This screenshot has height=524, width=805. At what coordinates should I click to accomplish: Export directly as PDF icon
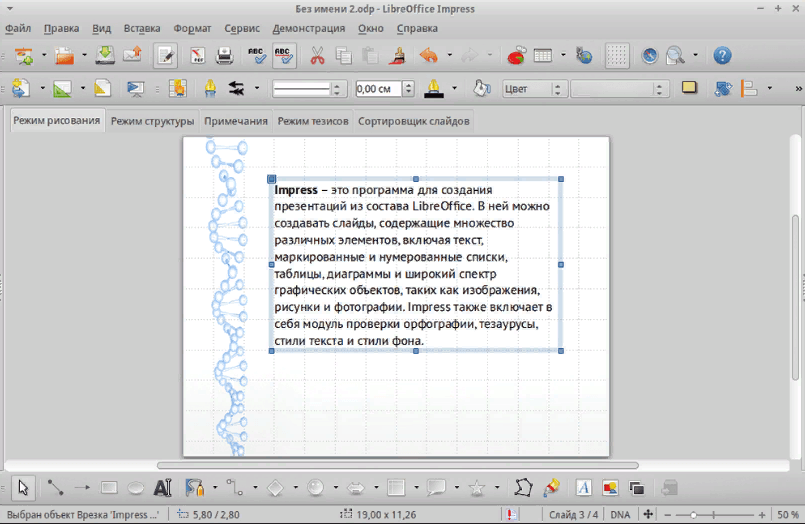[x=198, y=55]
